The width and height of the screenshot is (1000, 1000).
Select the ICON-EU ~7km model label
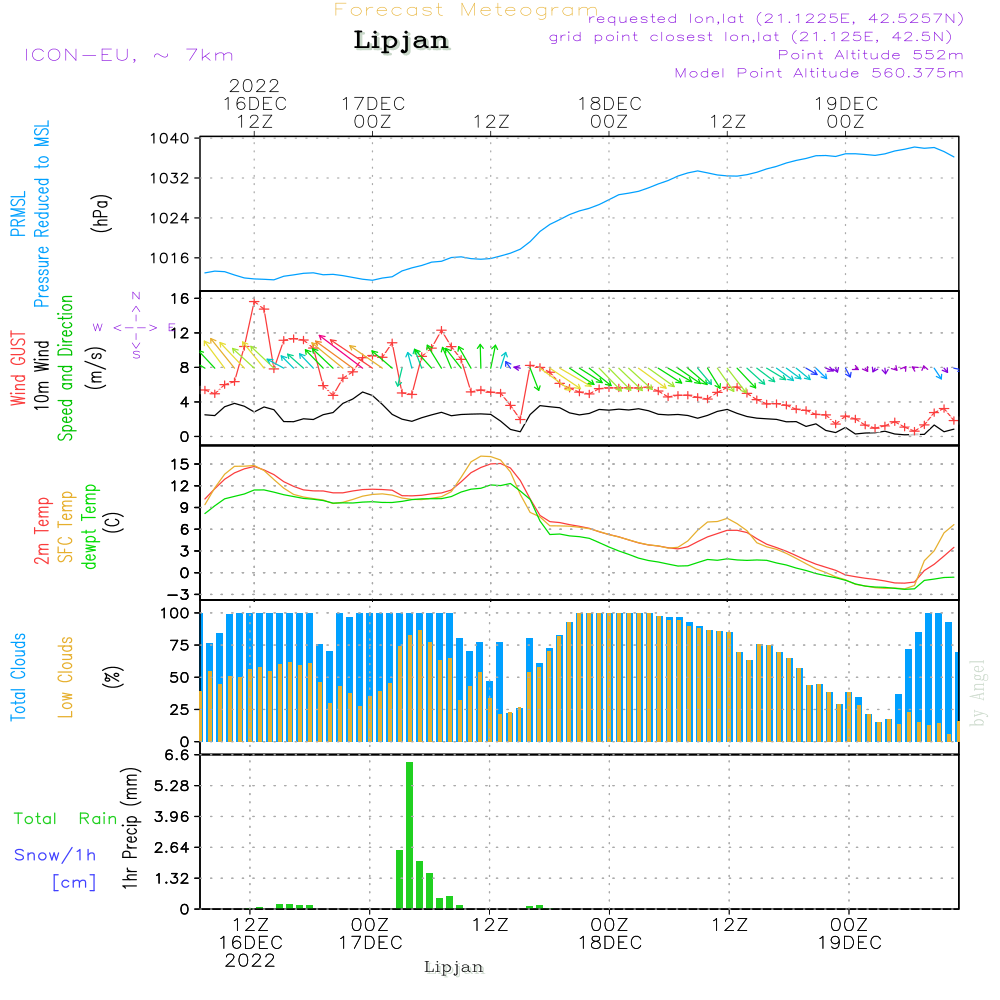(128, 55)
